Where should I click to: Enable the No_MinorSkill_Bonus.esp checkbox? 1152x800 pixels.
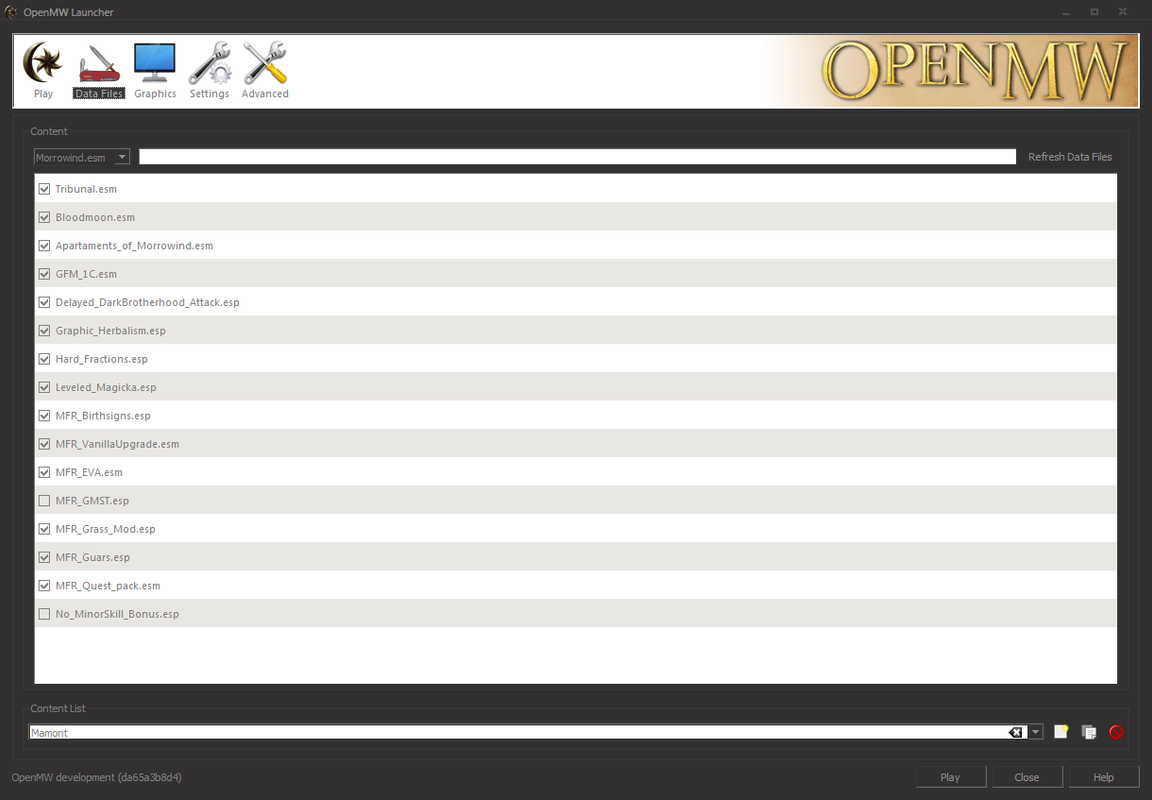click(44, 614)
